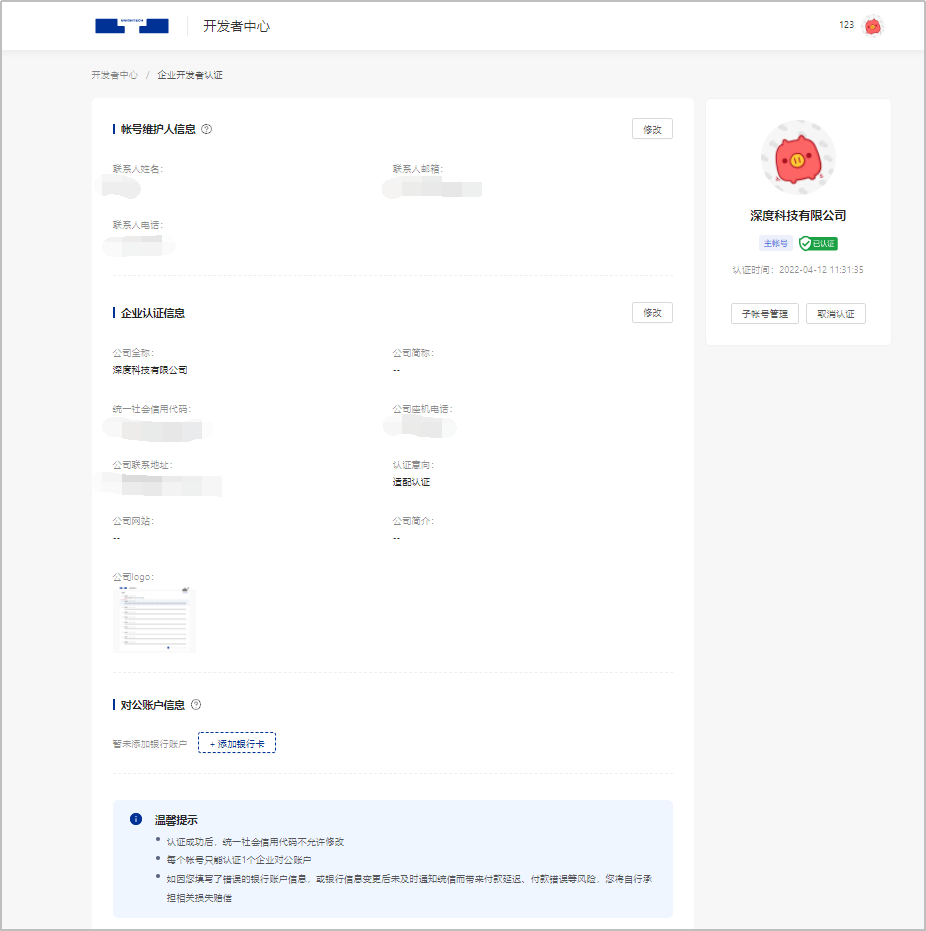926x931 pixels.
Task: Click the 开发者中心 title in header
Action: click(236, 26)
